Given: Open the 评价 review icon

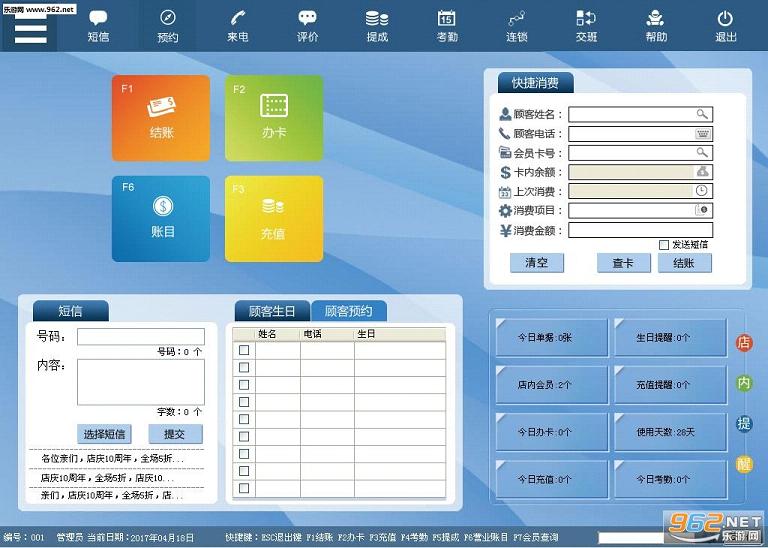Looking at the screenshot, I should (x=308, y=26).
